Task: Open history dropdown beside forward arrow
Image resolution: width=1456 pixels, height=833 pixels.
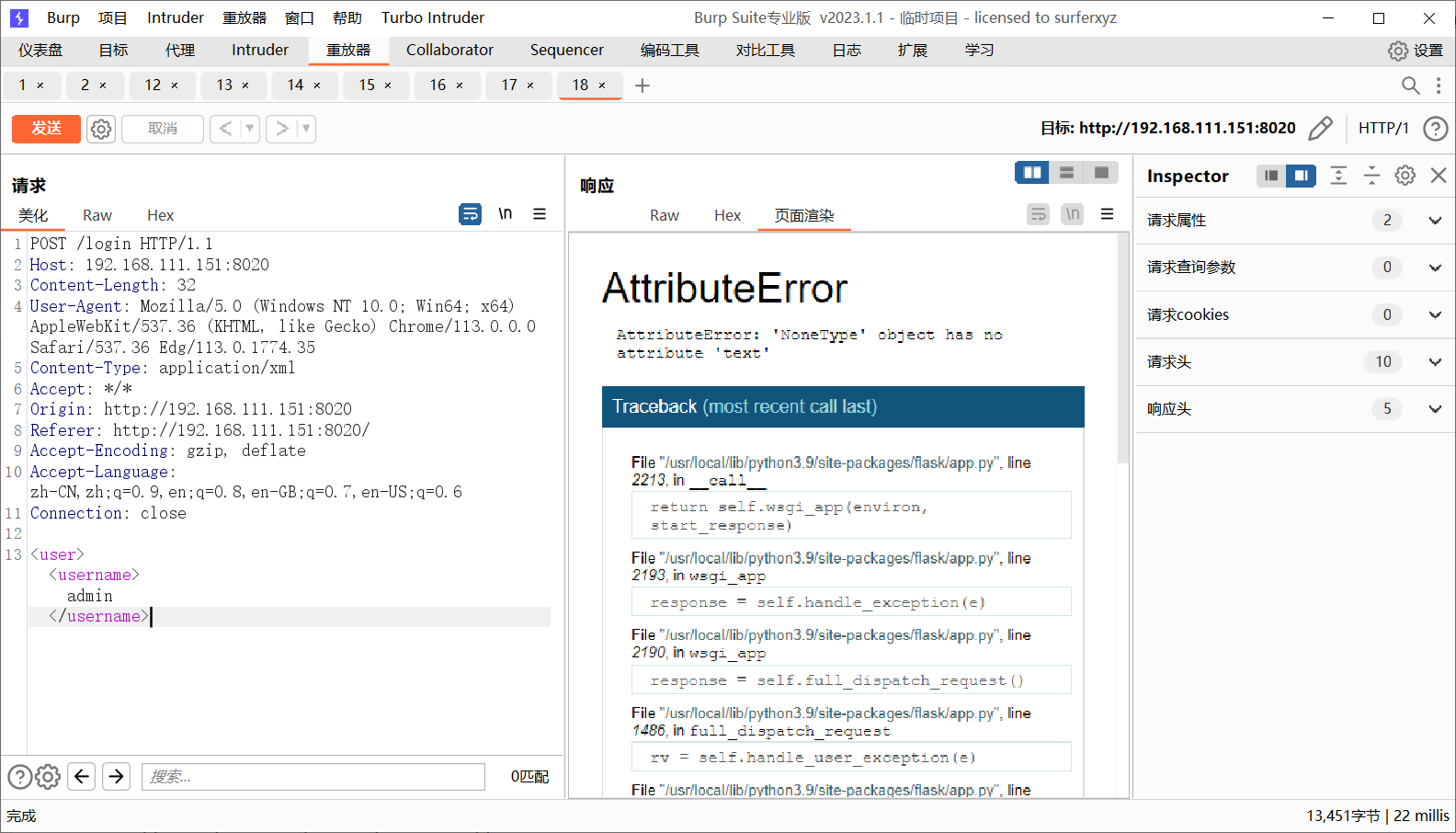Action: (306, 129)
